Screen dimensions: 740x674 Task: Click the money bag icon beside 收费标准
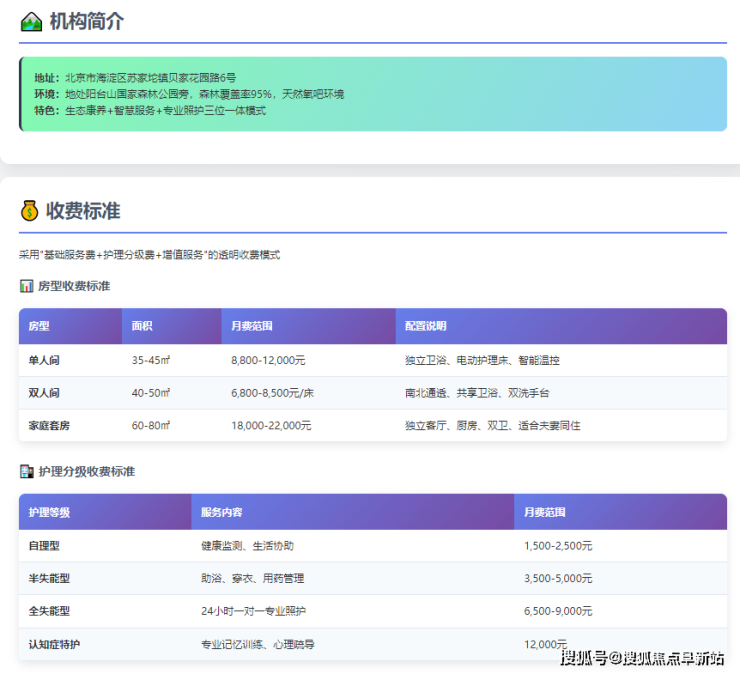click(x=30, y=211)
